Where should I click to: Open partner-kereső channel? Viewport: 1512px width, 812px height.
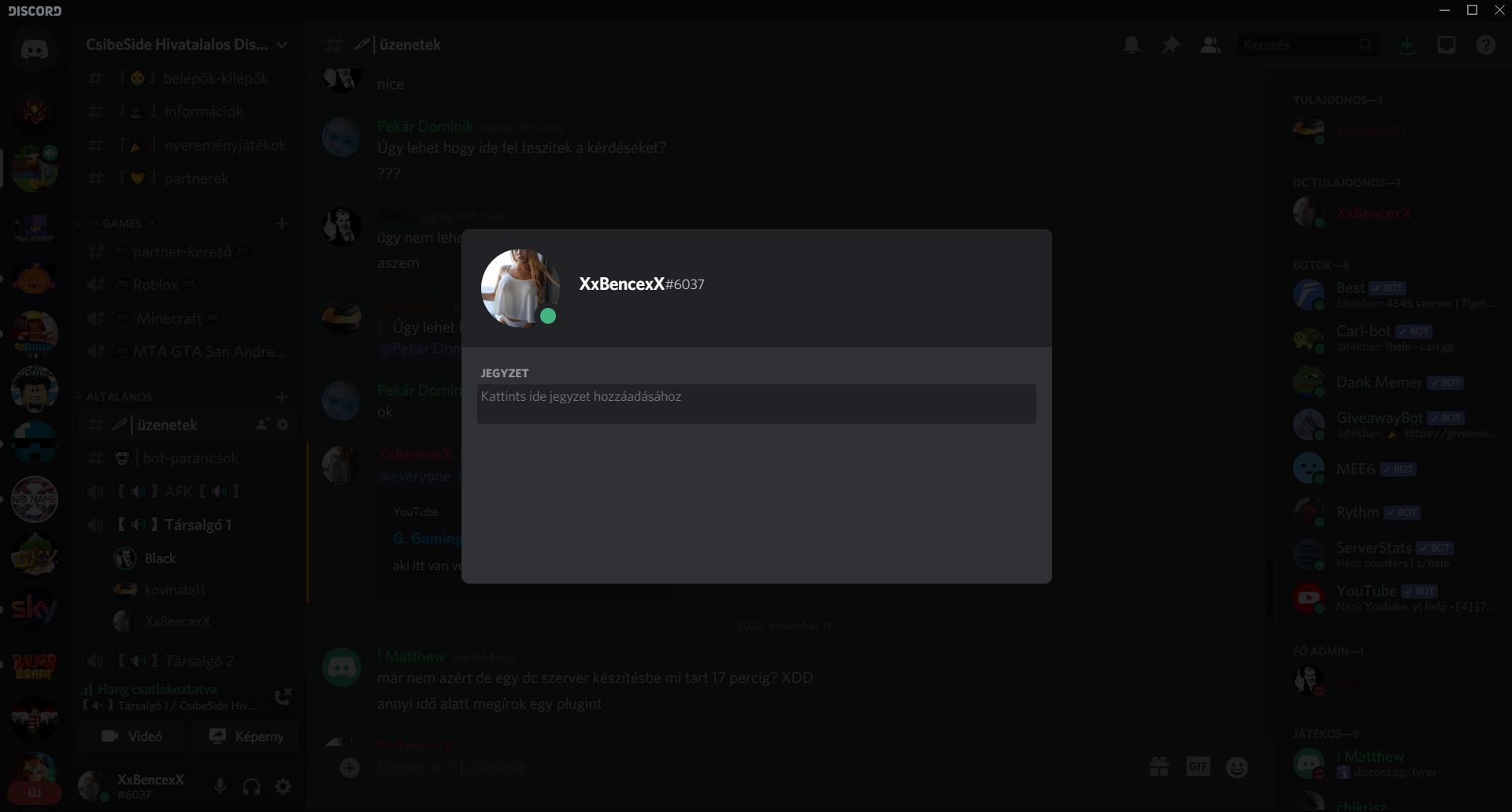(187, 252)
